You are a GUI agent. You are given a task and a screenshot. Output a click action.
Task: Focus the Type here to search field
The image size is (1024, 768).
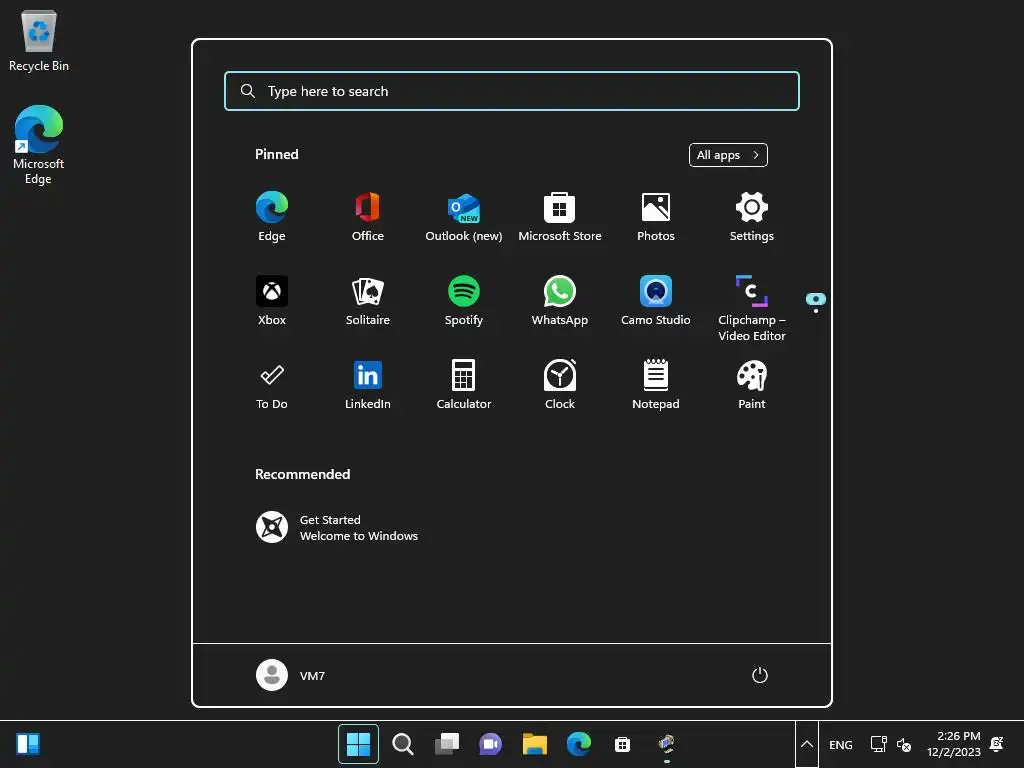[512, 91]
